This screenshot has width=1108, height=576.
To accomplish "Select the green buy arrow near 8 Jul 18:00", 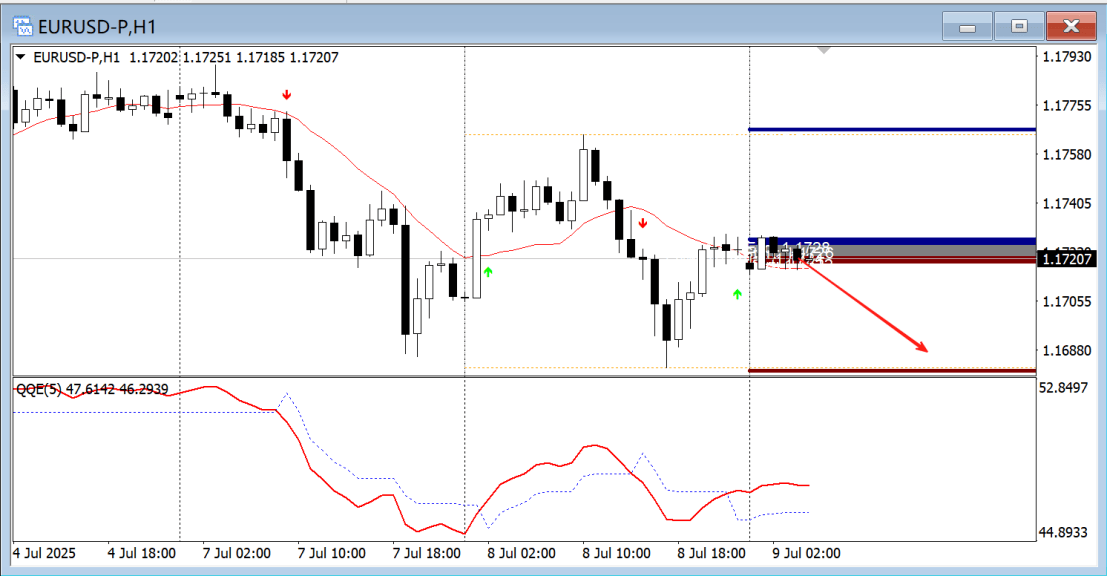I will [x=737, y=294].
